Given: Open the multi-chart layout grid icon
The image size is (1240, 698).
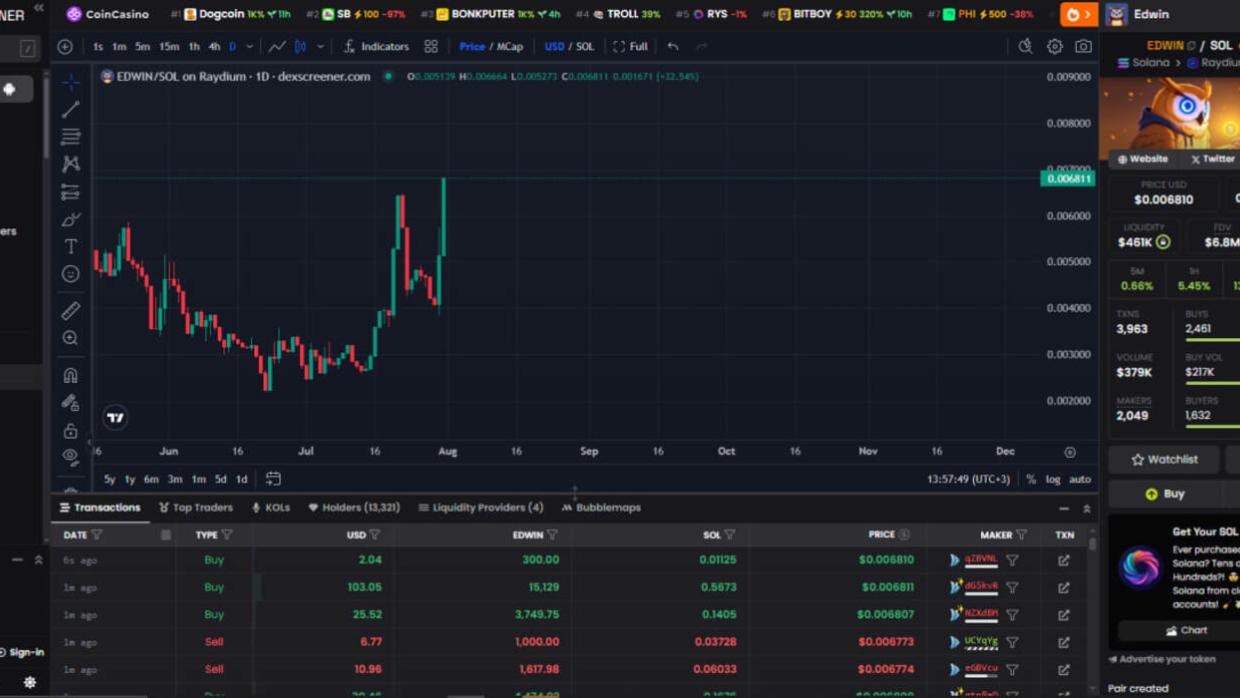Looking at the screenshot, I should [x=431, y=46].
